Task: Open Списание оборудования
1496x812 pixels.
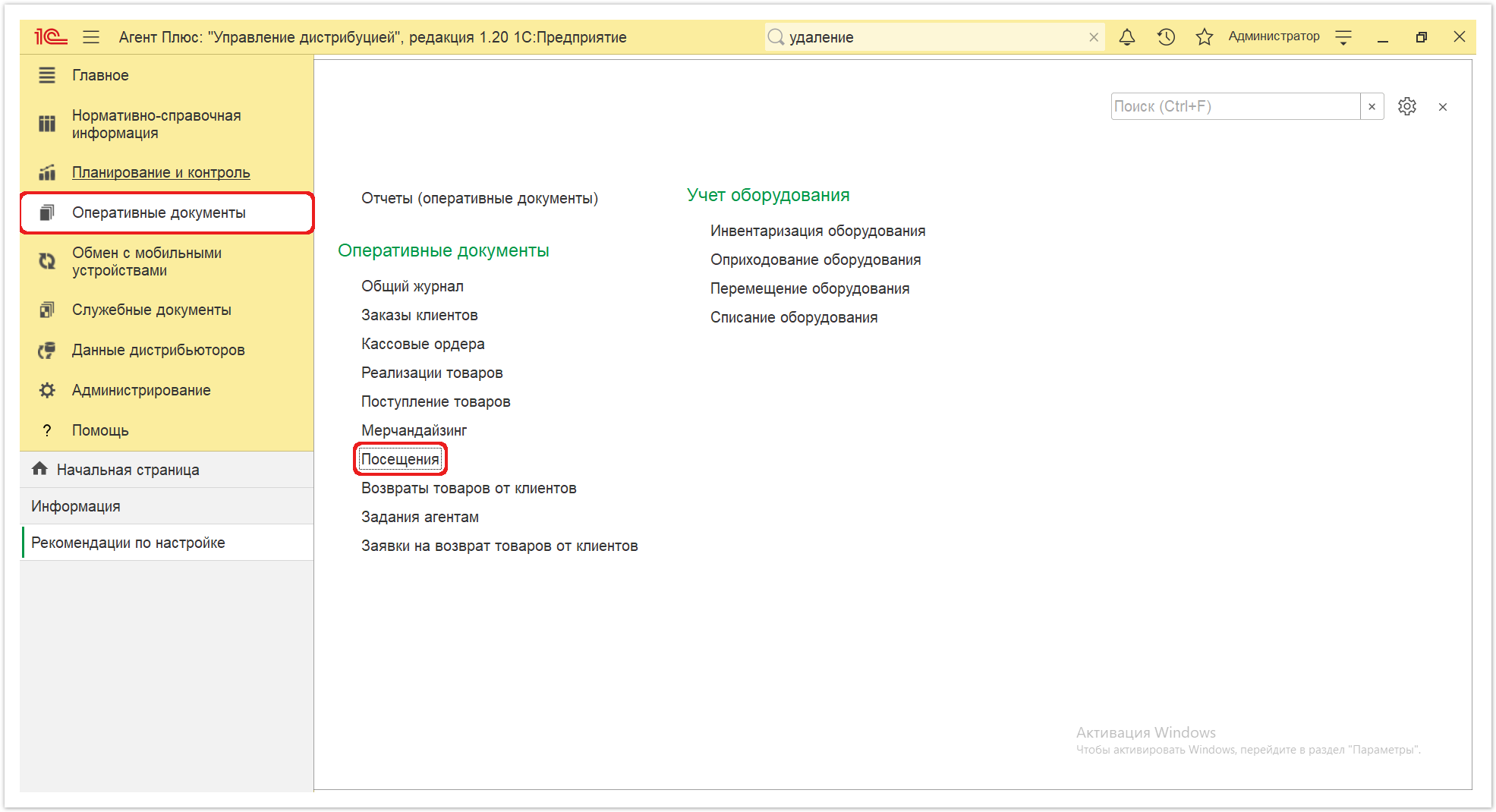Action: click(x=794, y=317)
